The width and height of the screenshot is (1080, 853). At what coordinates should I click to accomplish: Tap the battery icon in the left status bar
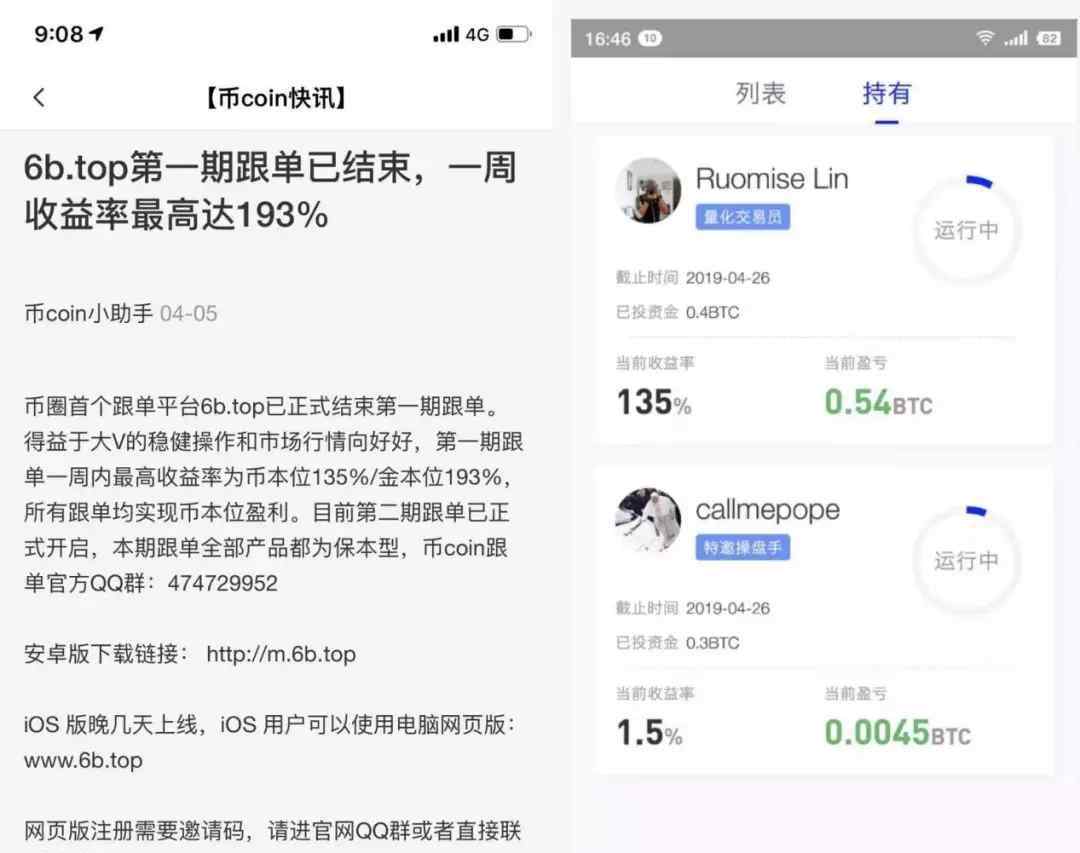514,34
